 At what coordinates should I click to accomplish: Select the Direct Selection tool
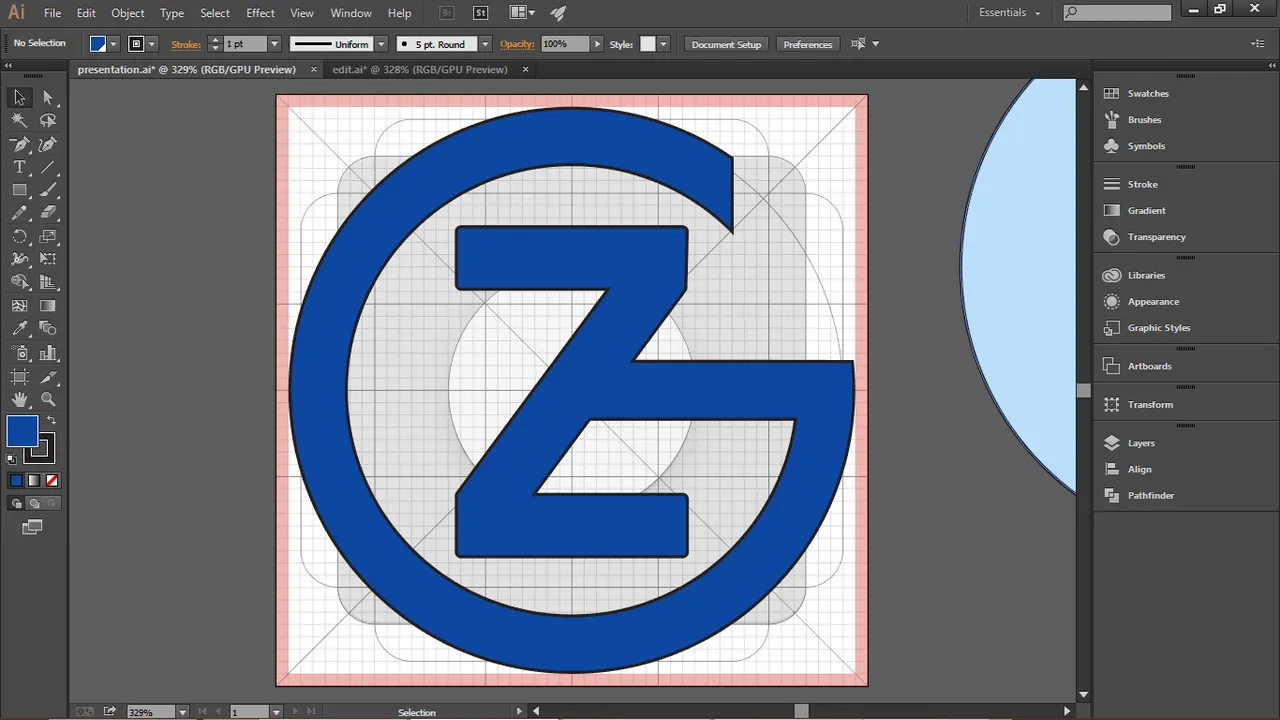pyautogui.click(x=48, y=97)
